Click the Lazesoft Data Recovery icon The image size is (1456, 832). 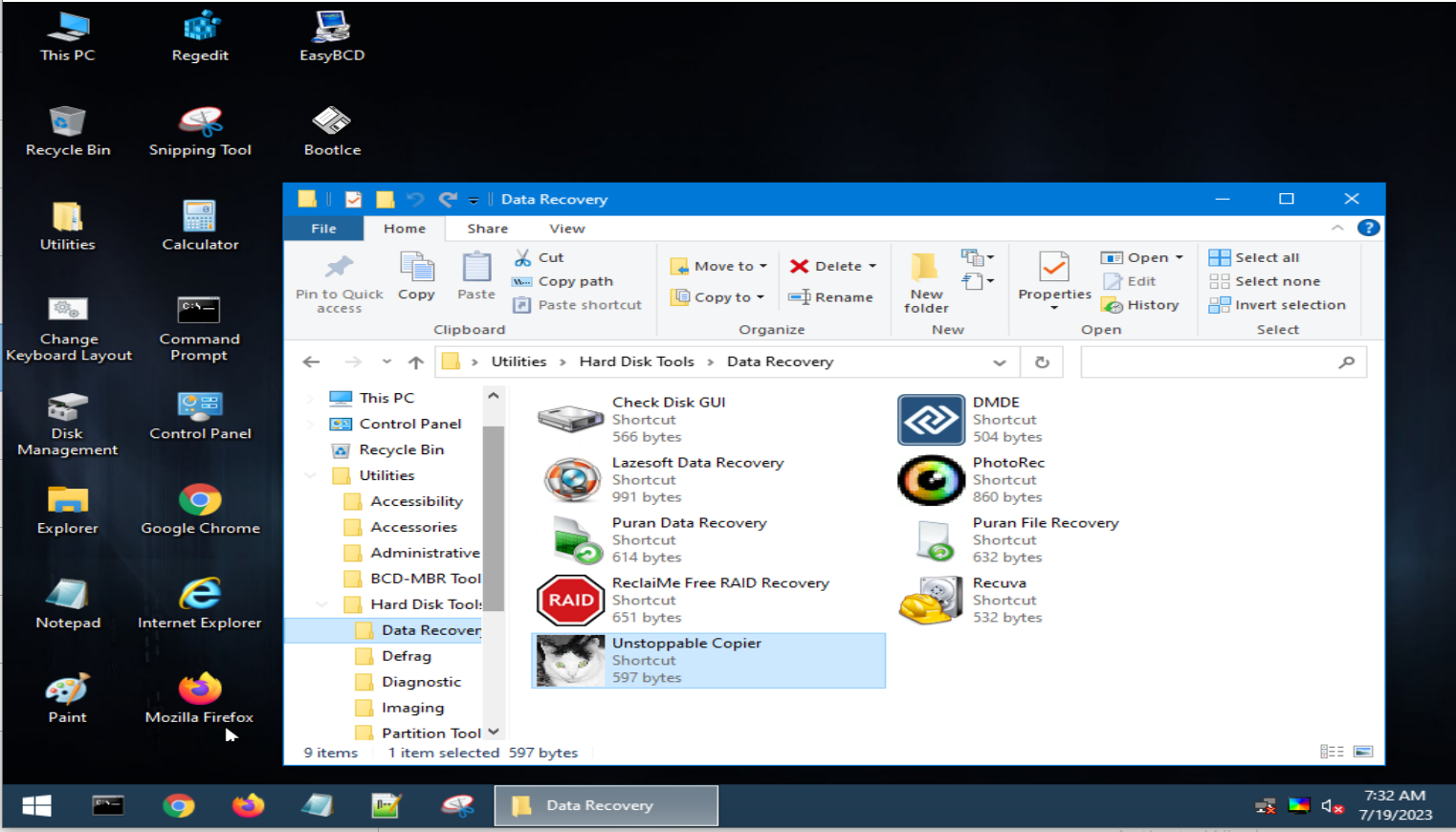pos(571,480)
